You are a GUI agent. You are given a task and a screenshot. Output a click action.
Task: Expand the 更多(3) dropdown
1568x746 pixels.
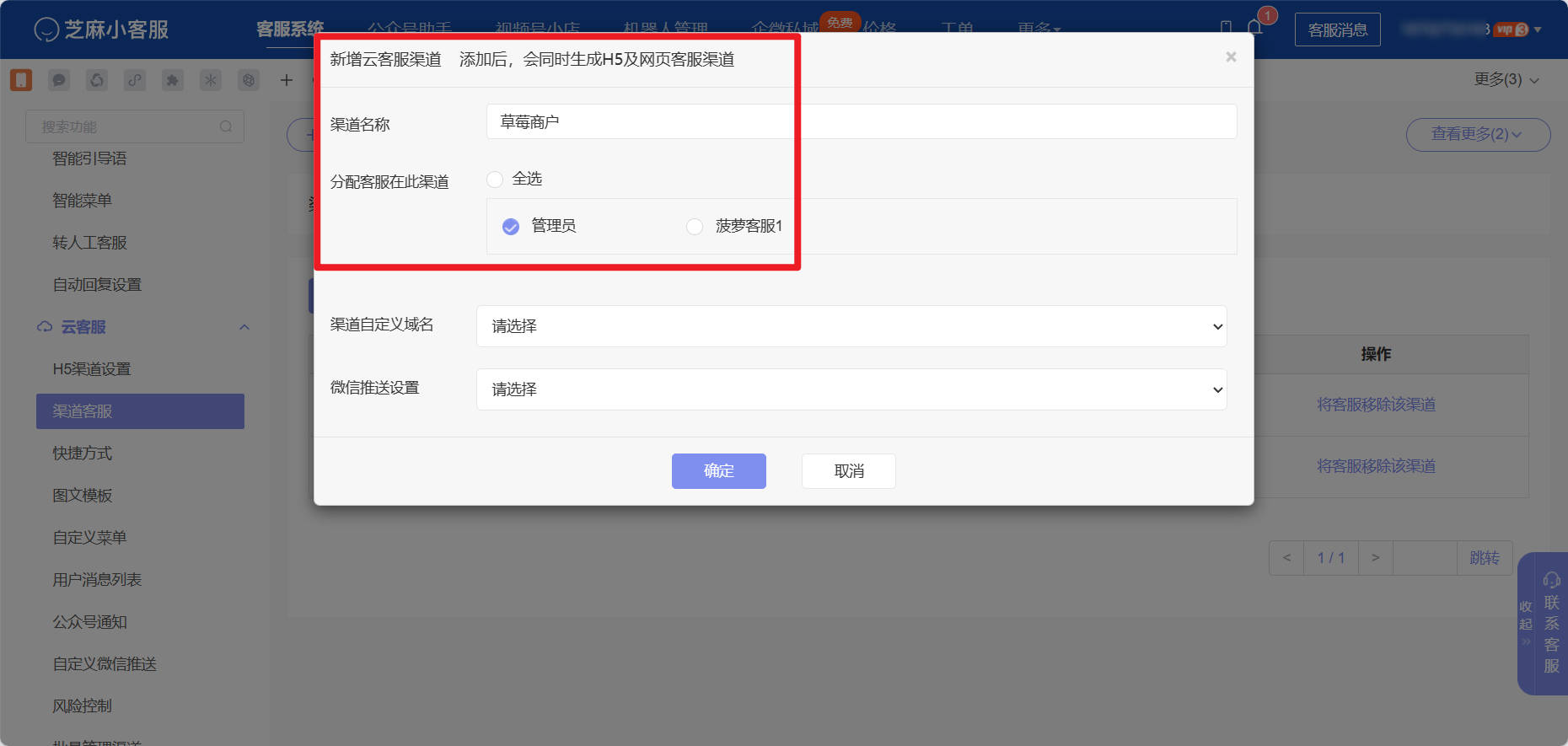coord(1506,80)
